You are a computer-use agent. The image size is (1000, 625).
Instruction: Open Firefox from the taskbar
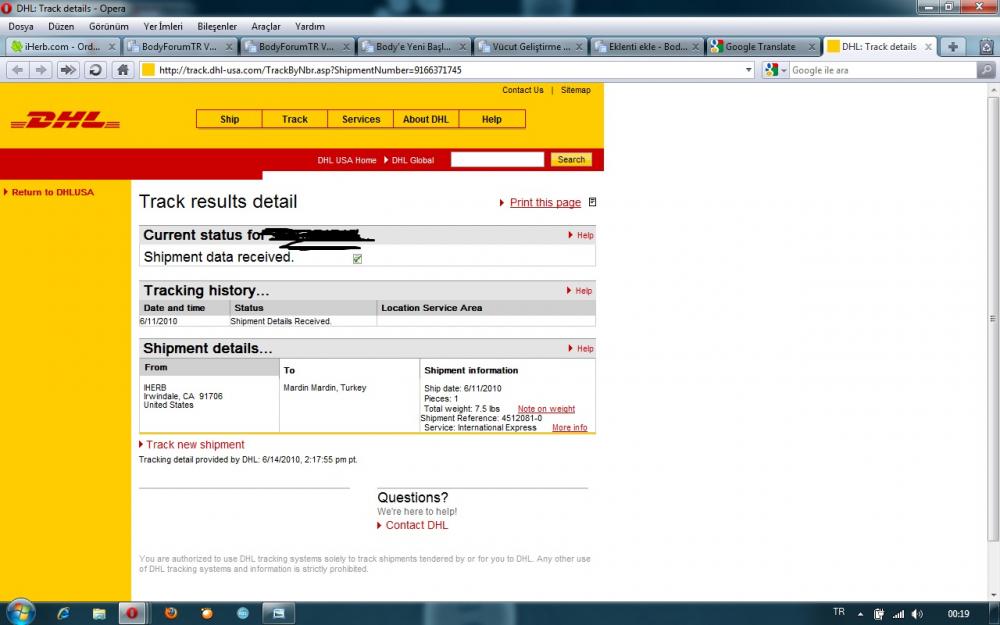[171, 614]
